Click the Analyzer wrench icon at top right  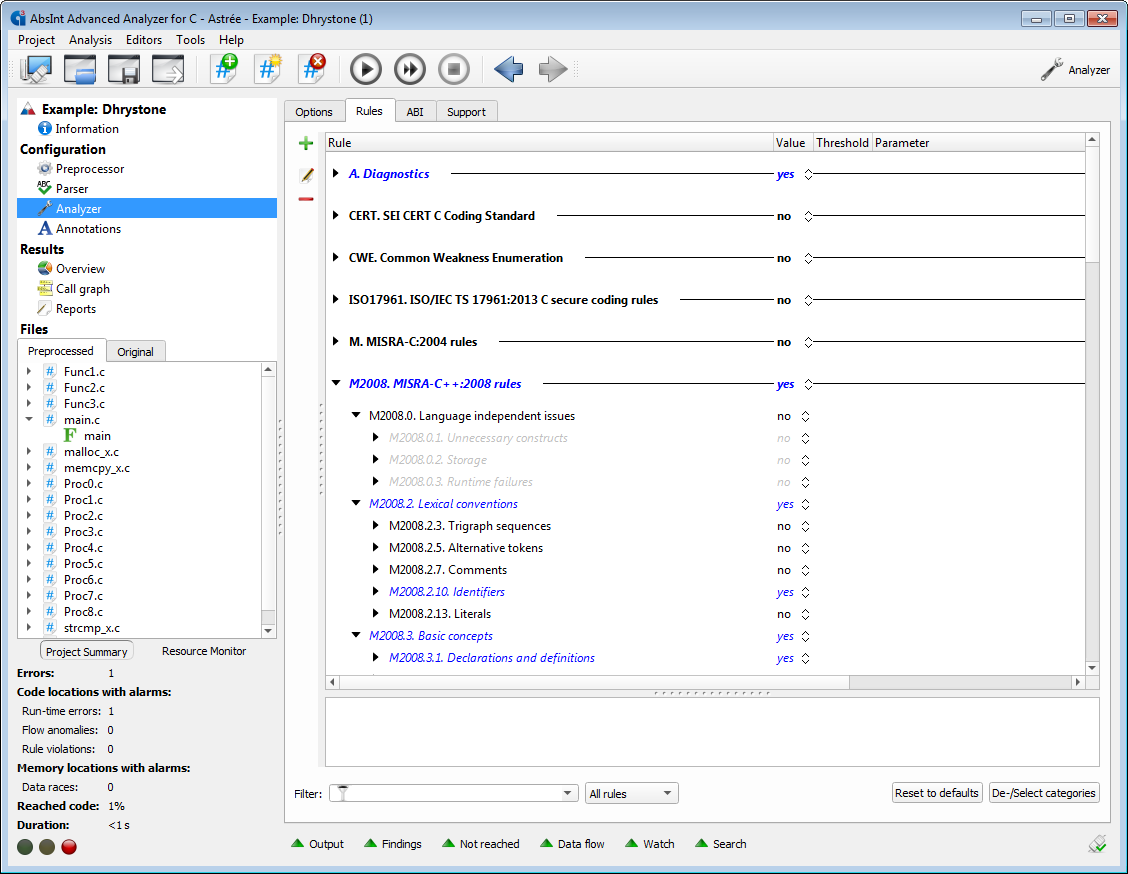tap(1052, 70)
